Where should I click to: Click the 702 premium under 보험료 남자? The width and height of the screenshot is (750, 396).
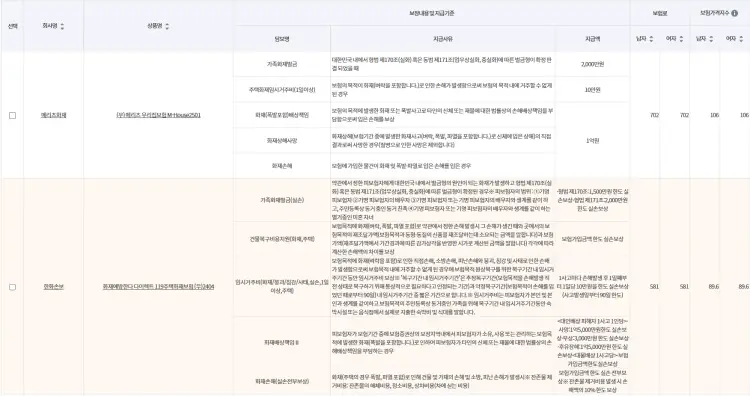click(x=654, y=115)
